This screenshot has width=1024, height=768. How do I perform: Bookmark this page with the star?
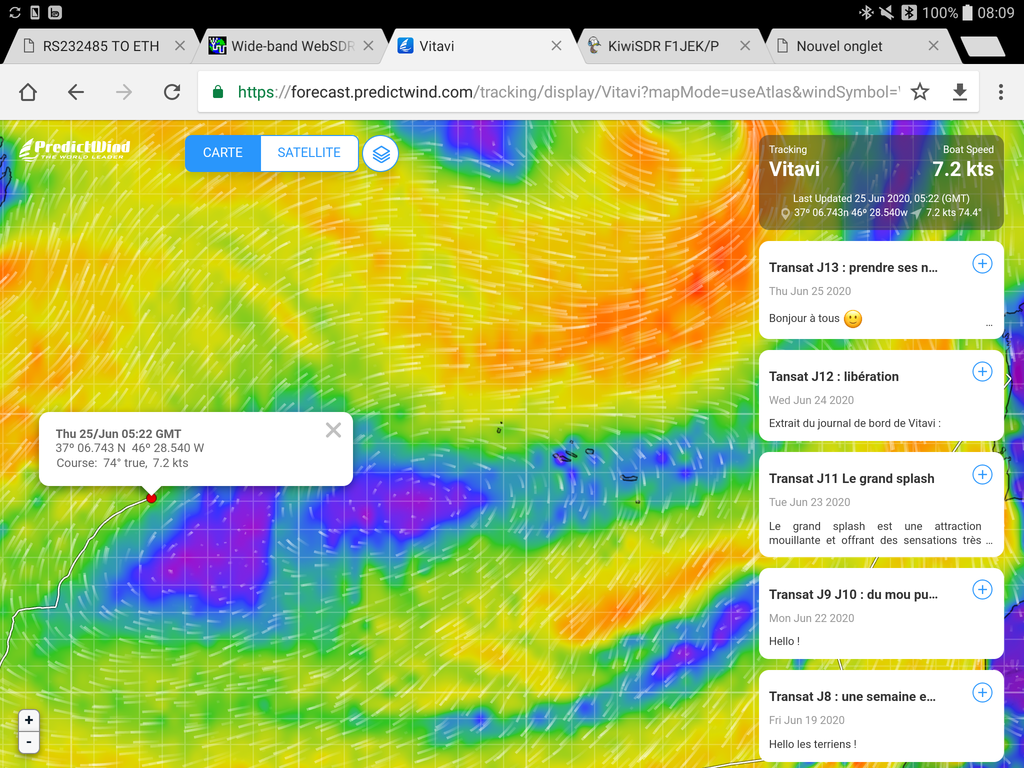(x=920, y=92)
